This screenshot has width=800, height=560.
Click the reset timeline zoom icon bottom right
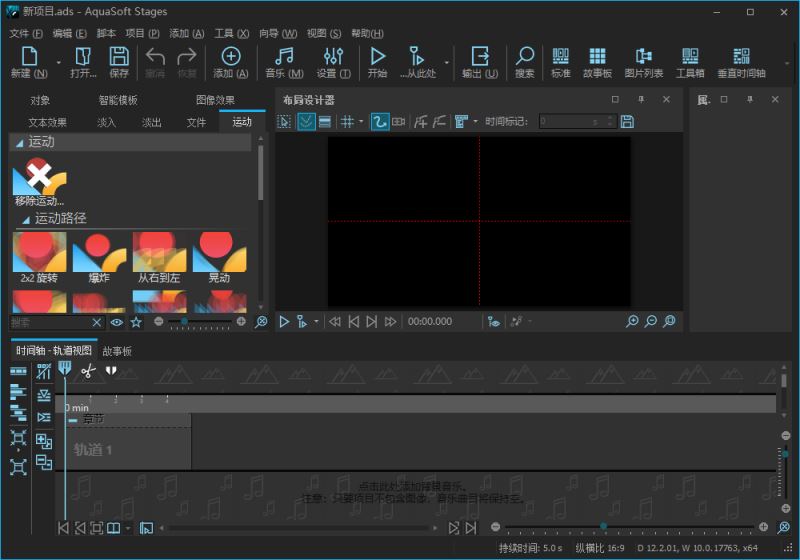(x=784, y=527)
